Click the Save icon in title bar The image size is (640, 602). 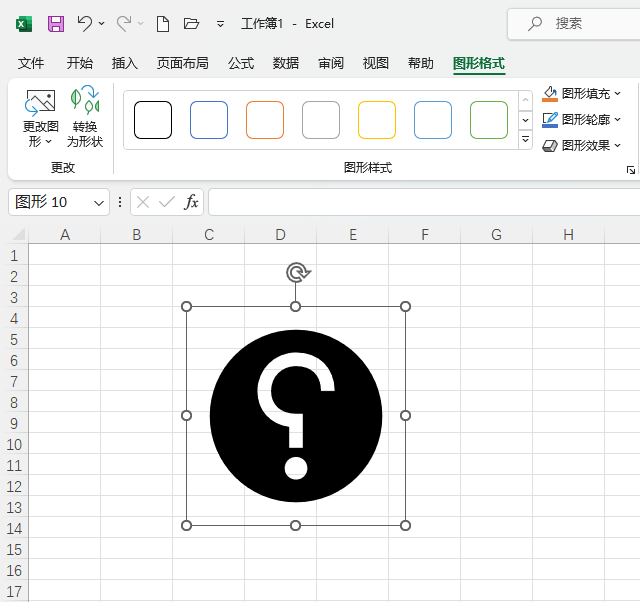click(56, 23)
